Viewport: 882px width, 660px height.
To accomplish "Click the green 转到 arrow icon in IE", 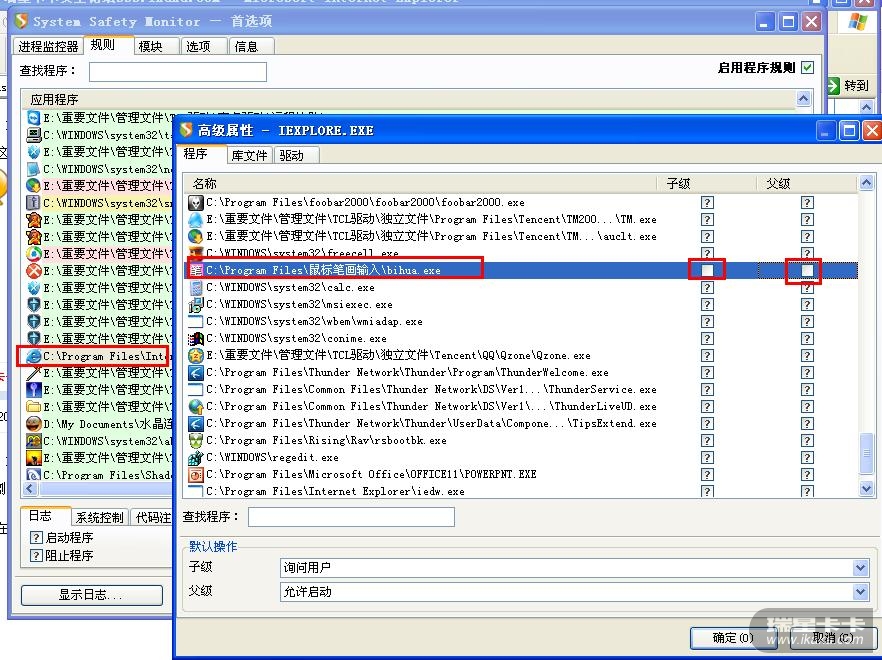I will pyautogui.click(x=833, y=86).
